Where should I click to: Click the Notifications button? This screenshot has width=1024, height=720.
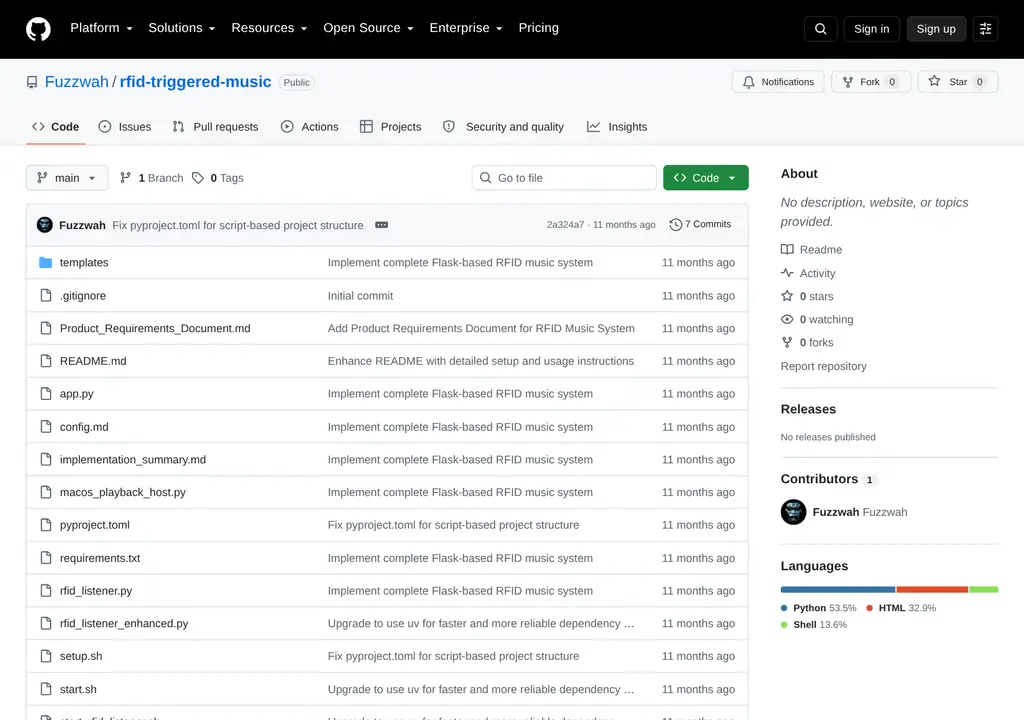click(x=778, y=82)
